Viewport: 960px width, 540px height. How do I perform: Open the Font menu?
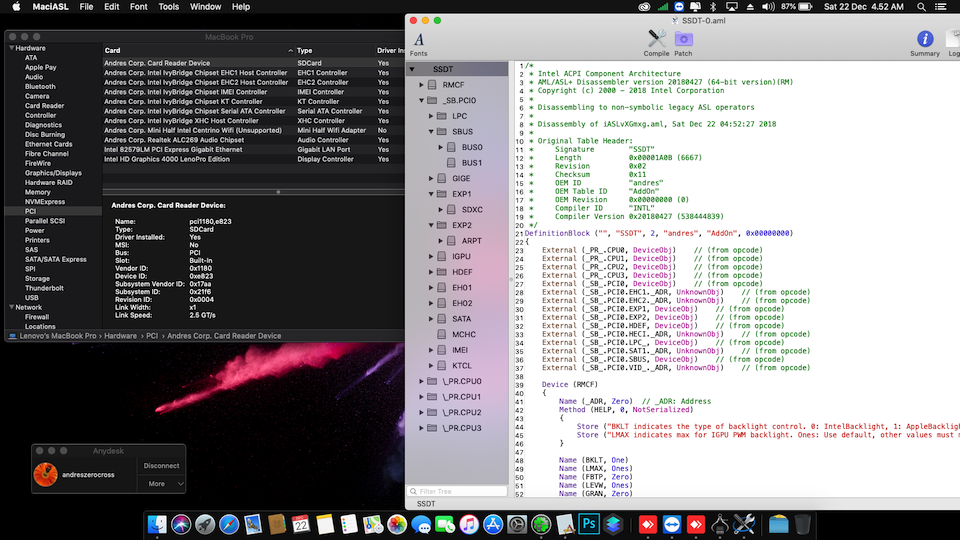138,7
